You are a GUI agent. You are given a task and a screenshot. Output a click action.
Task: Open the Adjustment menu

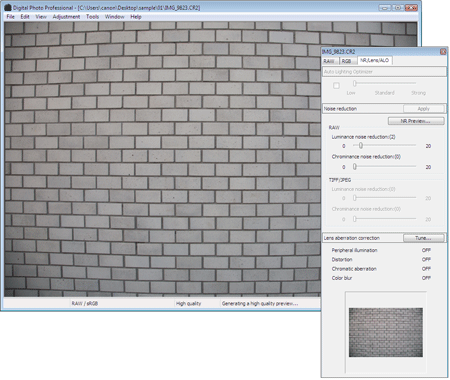[66, 17]
